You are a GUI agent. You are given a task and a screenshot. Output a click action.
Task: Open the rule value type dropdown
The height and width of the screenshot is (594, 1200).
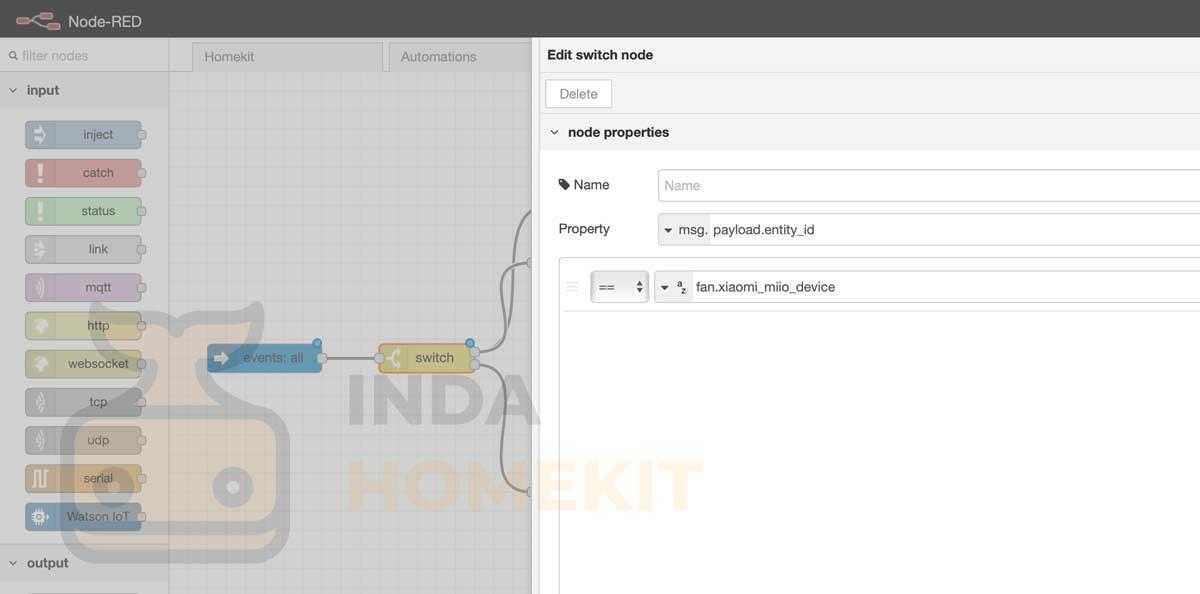(x=673, y=287)
